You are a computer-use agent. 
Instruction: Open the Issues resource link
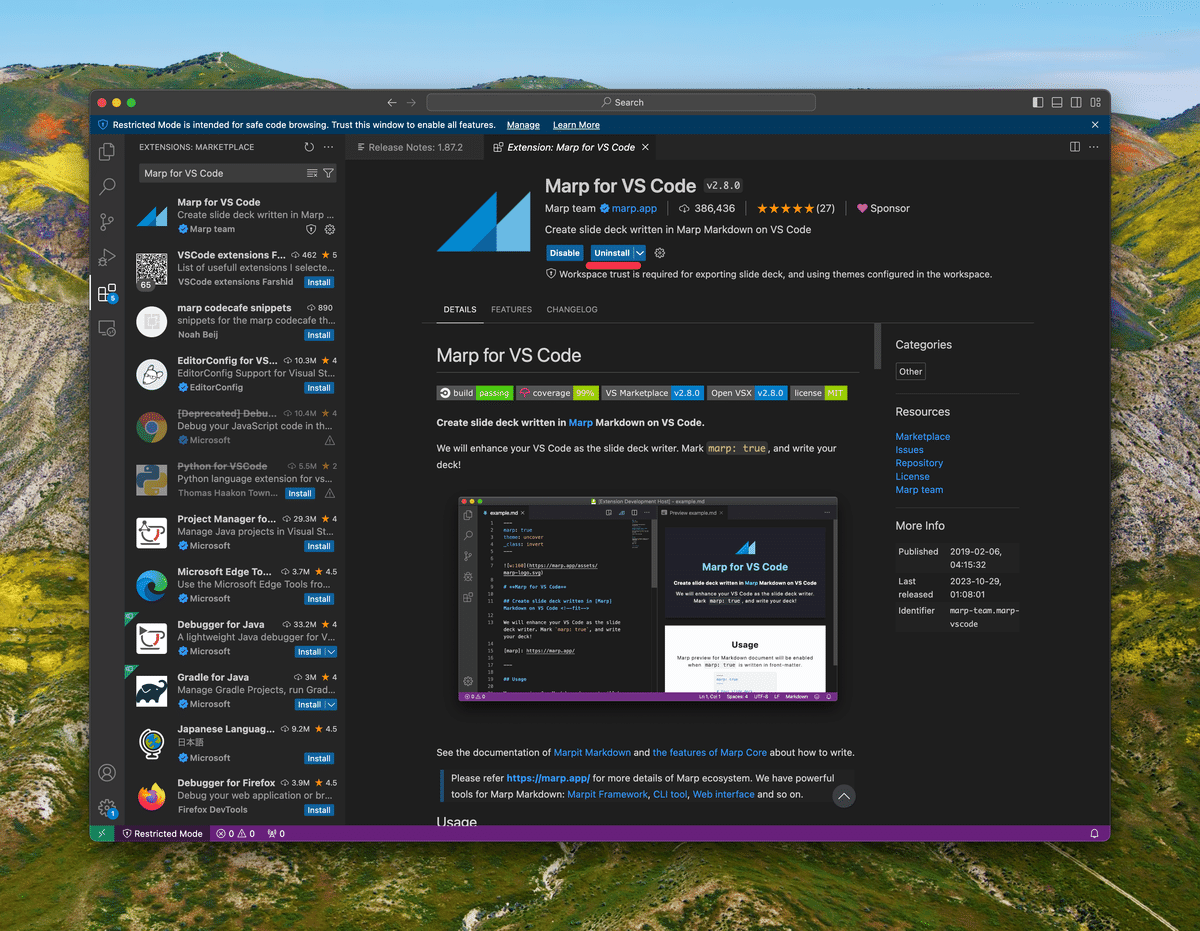click(910, 450)
